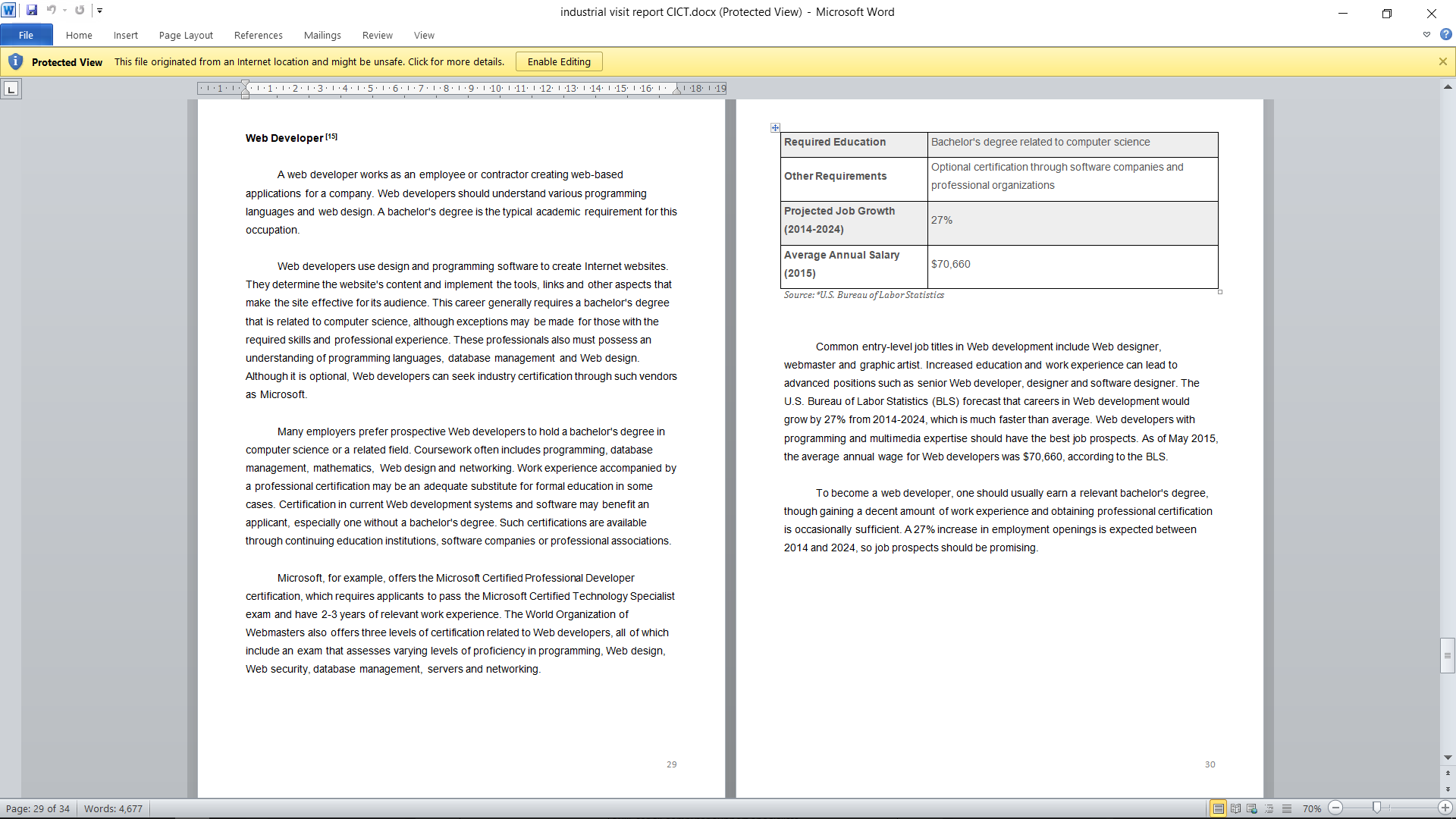This screenshot has height=819, width=1456.
Task: Switch to Outline view
Action: (x=1269, y=808)
